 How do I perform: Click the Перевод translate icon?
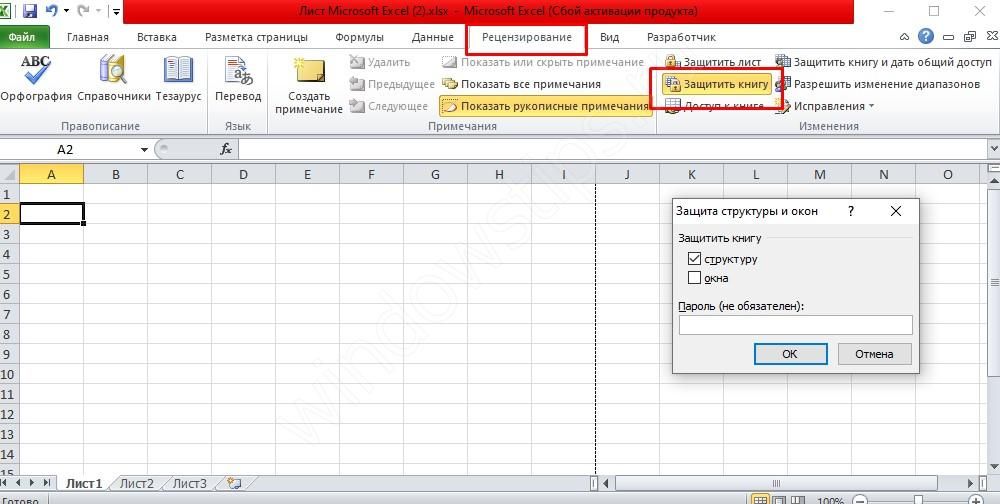pos(238,74)
